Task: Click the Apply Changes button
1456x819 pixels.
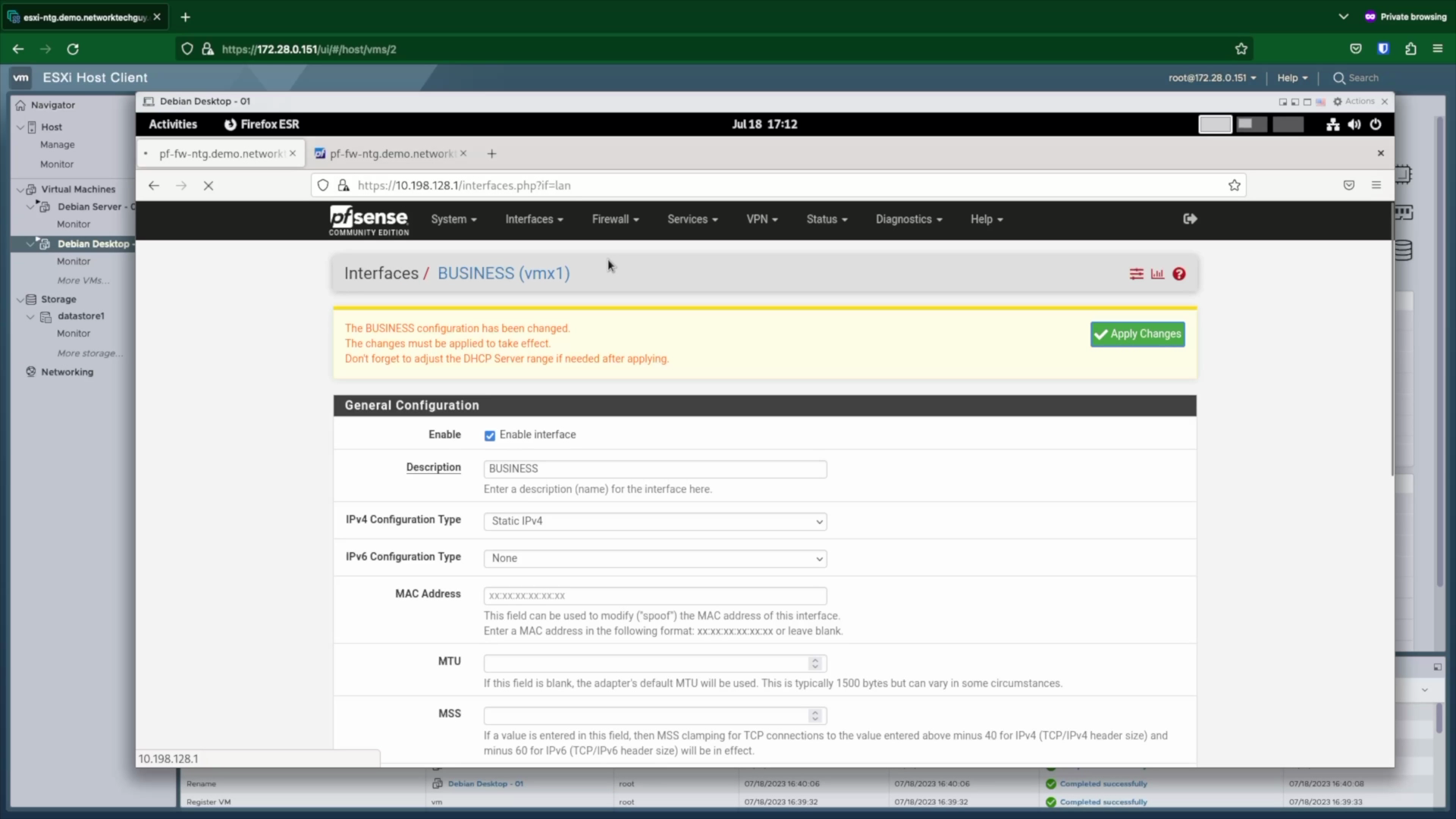Action: click(1137, 334)
